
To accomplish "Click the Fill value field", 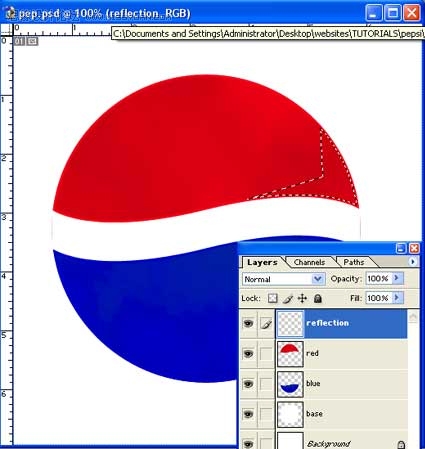I will coord(379,298).
